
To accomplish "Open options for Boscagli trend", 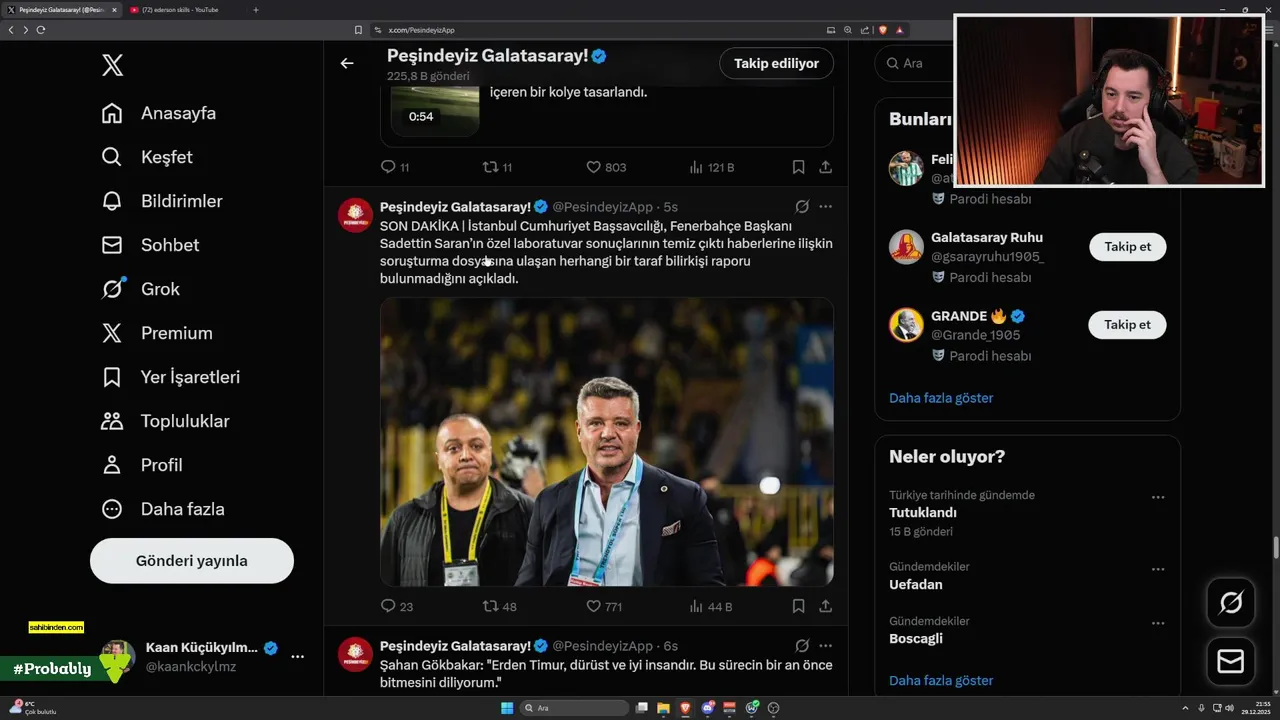I will pyautogui.click(x=1158, y=623).
